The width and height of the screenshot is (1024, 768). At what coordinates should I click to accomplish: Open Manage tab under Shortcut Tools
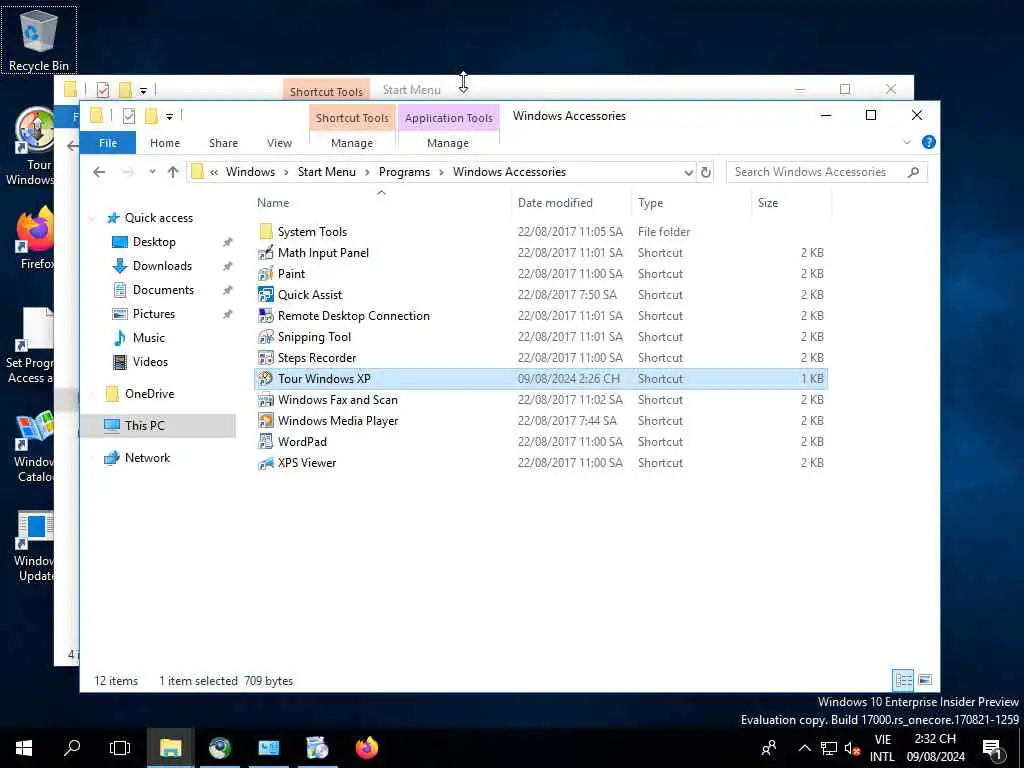(351, 143)
